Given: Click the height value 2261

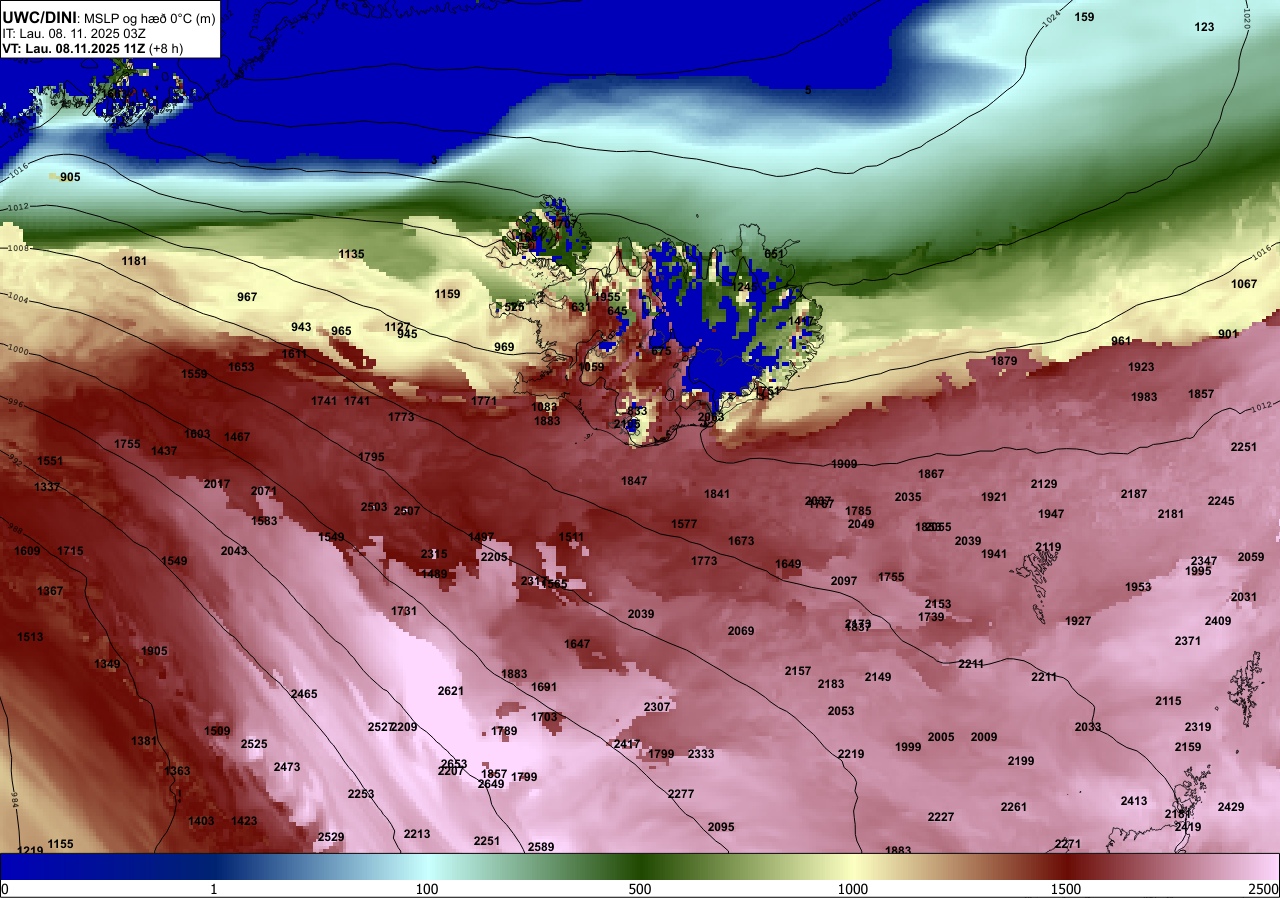Looking at the screenshot, I should coord(1014,807).
